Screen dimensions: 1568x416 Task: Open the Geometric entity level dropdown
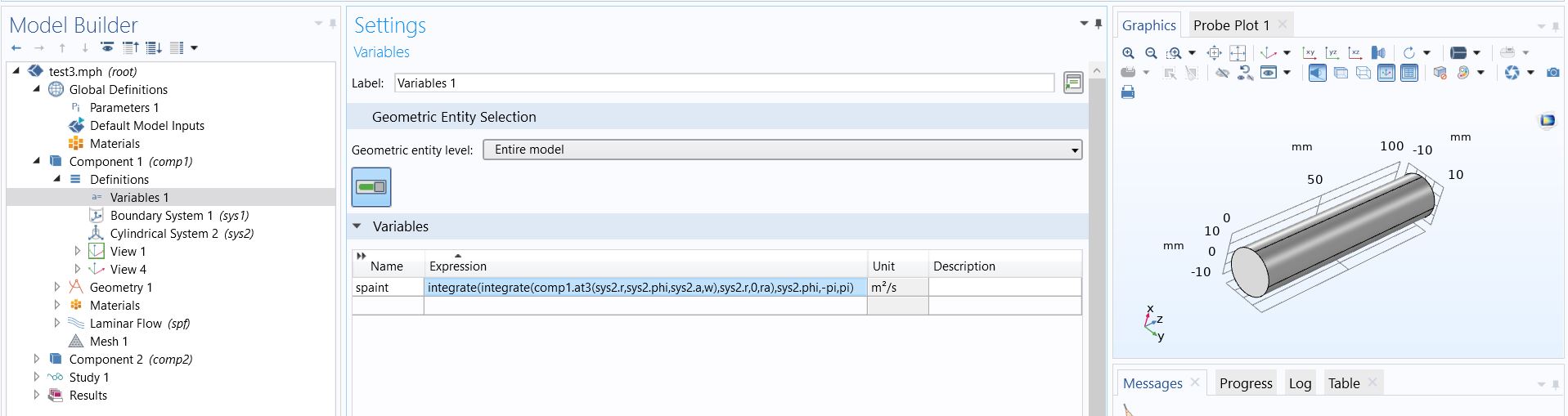click(x=782, y=150)
